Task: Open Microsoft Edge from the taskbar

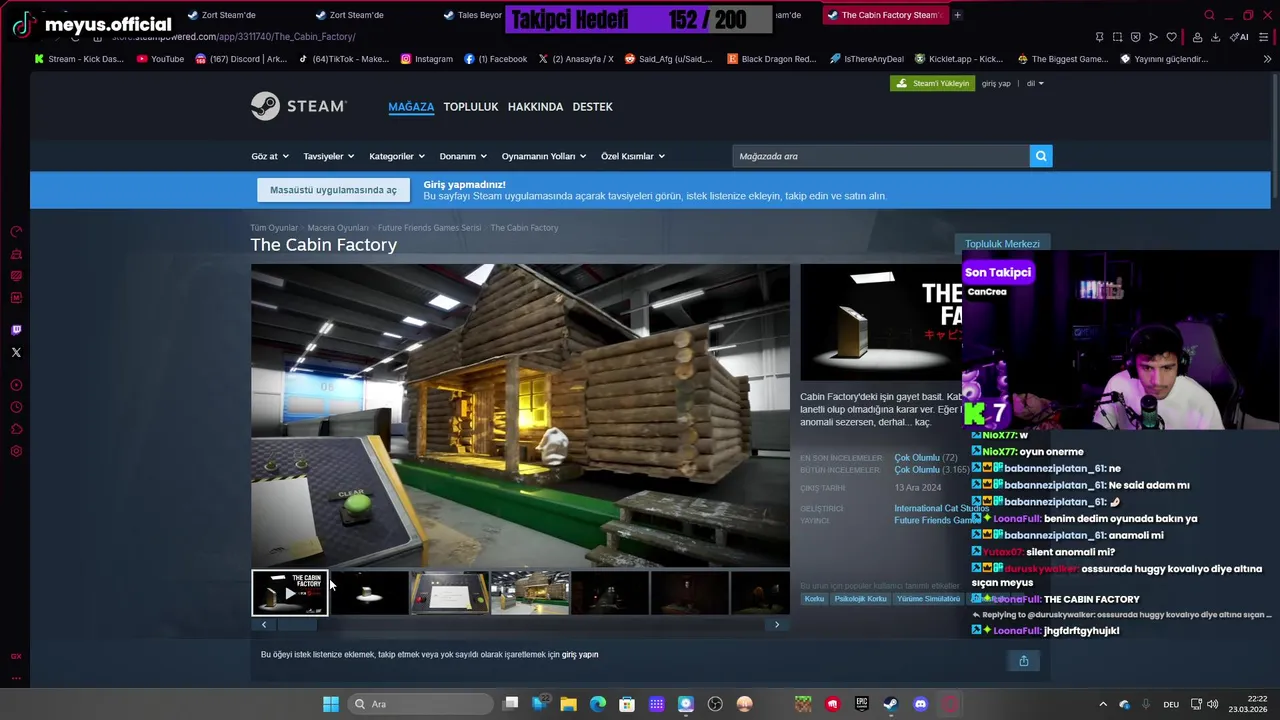Action: (x=598, y=704)
